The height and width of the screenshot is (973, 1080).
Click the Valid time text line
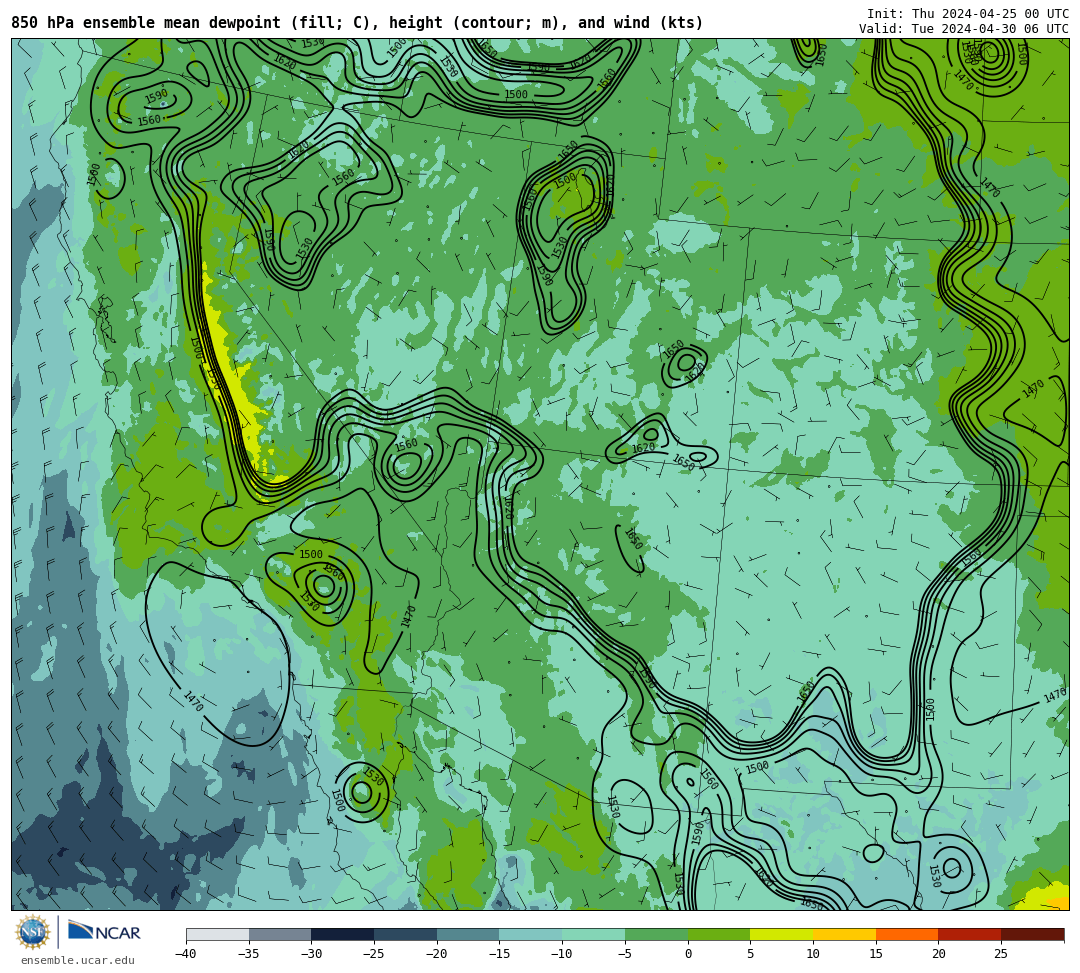(964, 28)
